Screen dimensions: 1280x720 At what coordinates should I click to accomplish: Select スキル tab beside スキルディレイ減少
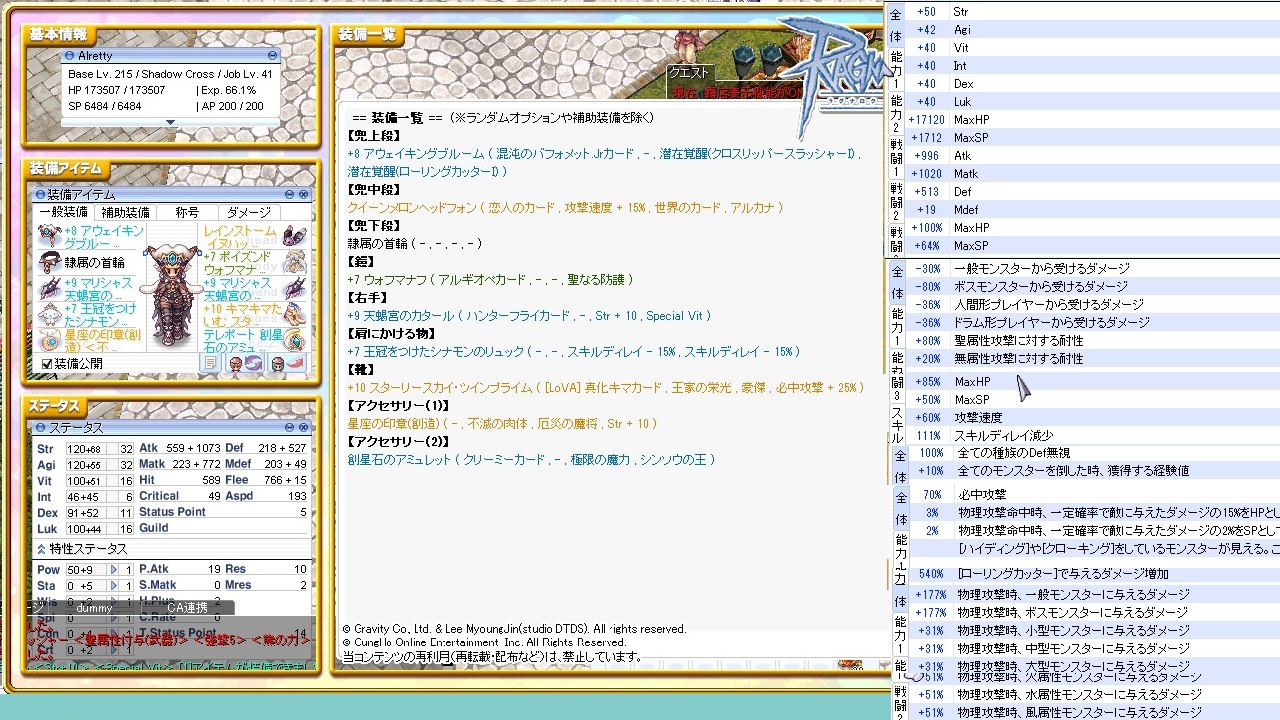(897, 425)
